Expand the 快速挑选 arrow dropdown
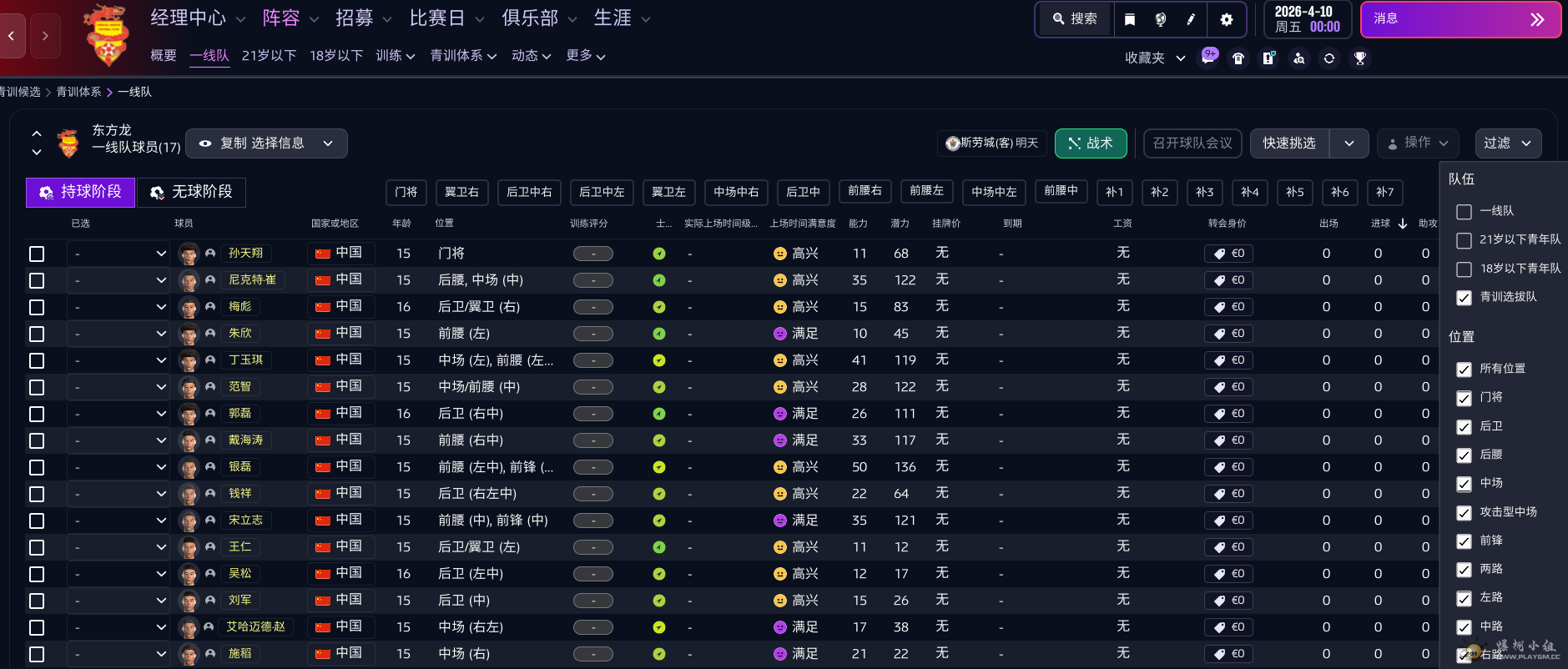Screen dimensions: 1568x669 [1349, 143]
